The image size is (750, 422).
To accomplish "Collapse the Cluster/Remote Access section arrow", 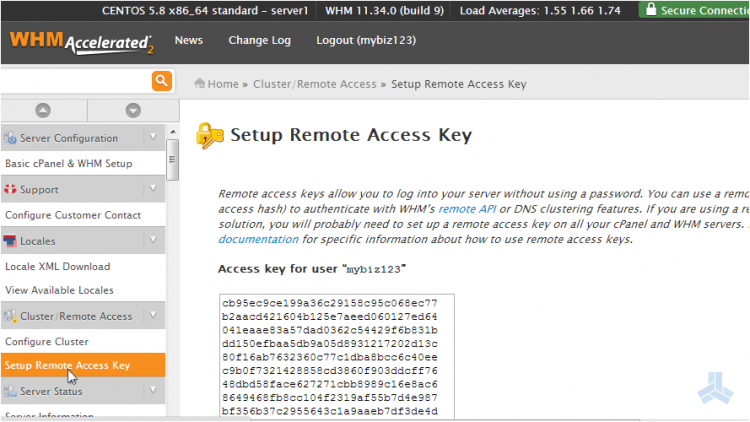I will point(153,315).
